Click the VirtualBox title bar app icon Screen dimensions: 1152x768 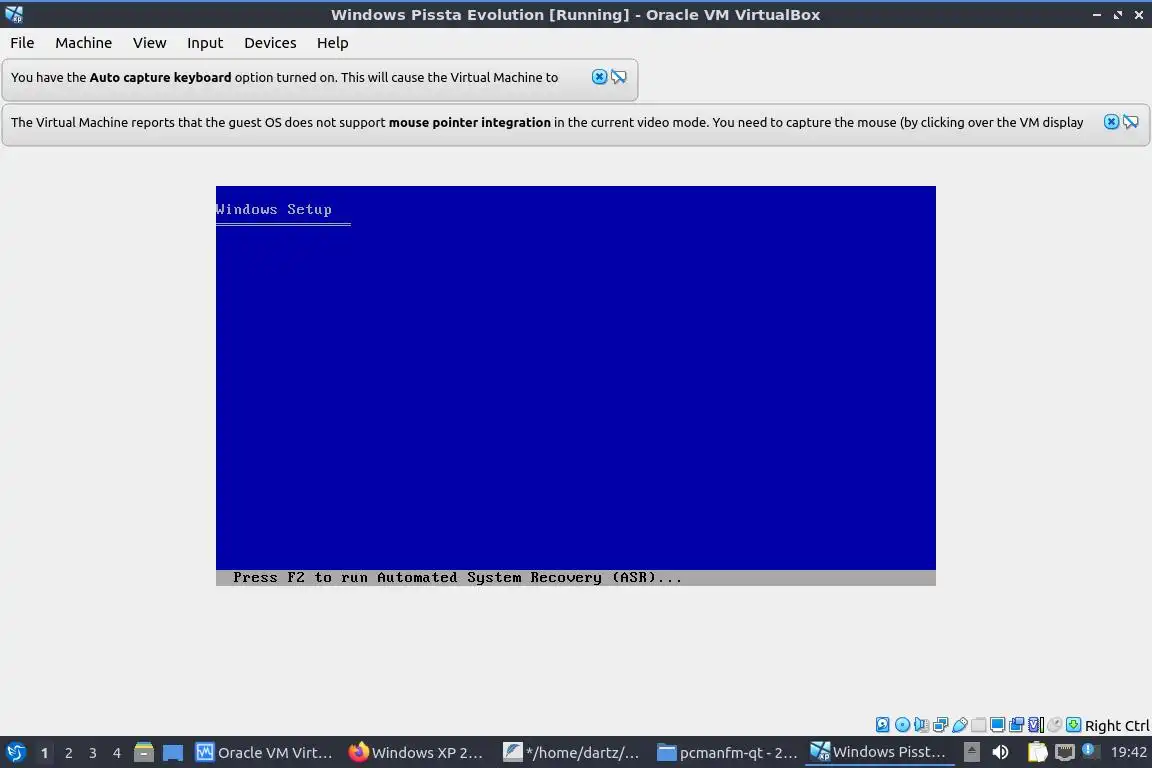(x=14, y=14)
